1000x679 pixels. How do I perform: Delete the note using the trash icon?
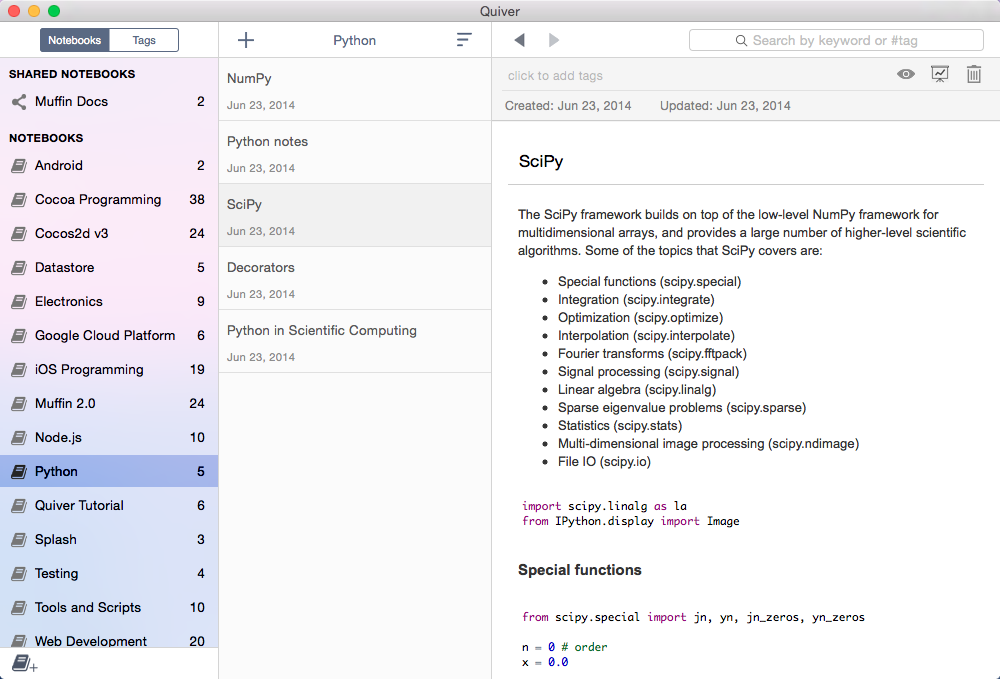[974, 74]
